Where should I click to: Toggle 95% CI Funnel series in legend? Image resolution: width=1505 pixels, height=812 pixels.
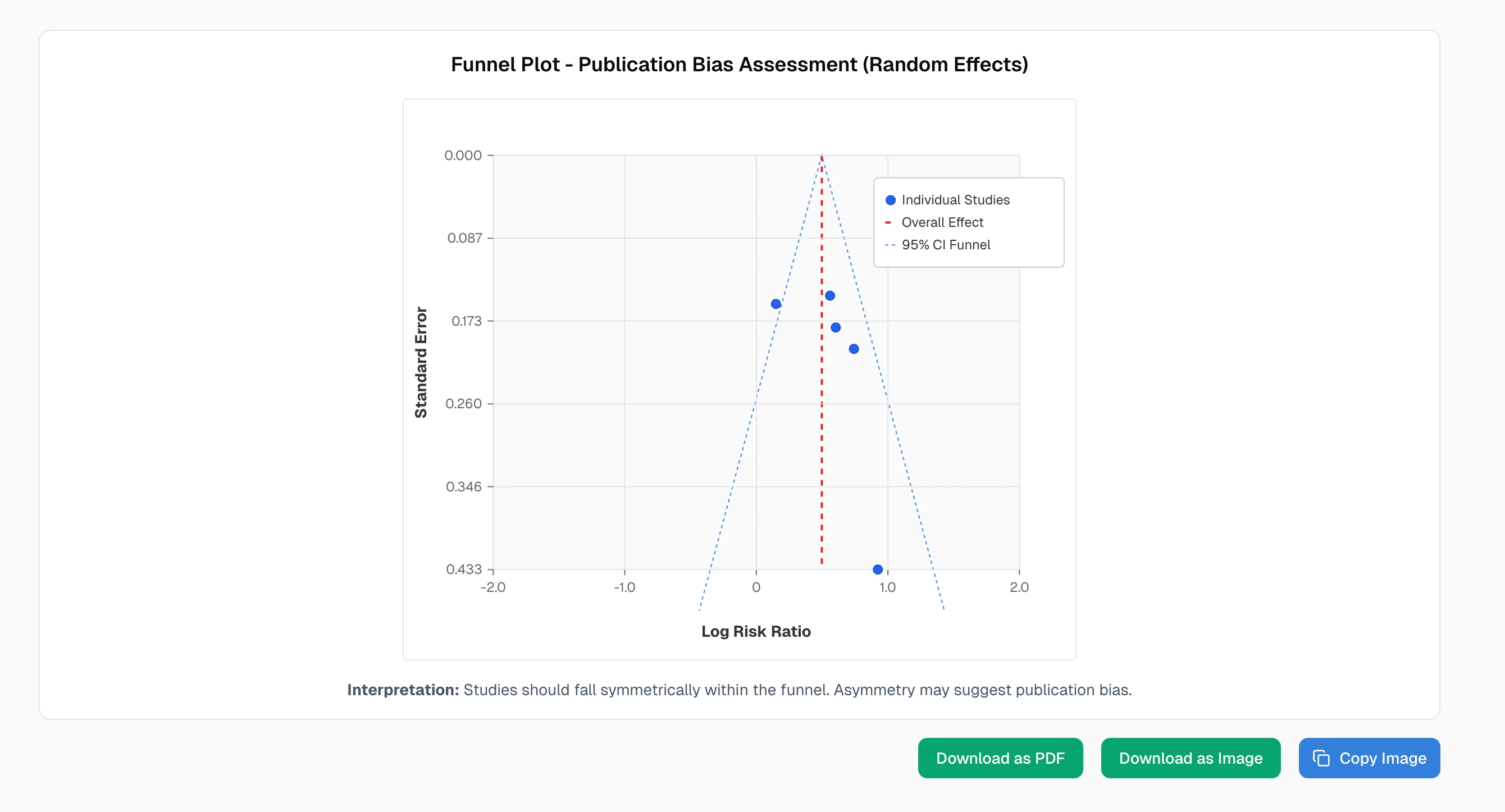[945, 245]
